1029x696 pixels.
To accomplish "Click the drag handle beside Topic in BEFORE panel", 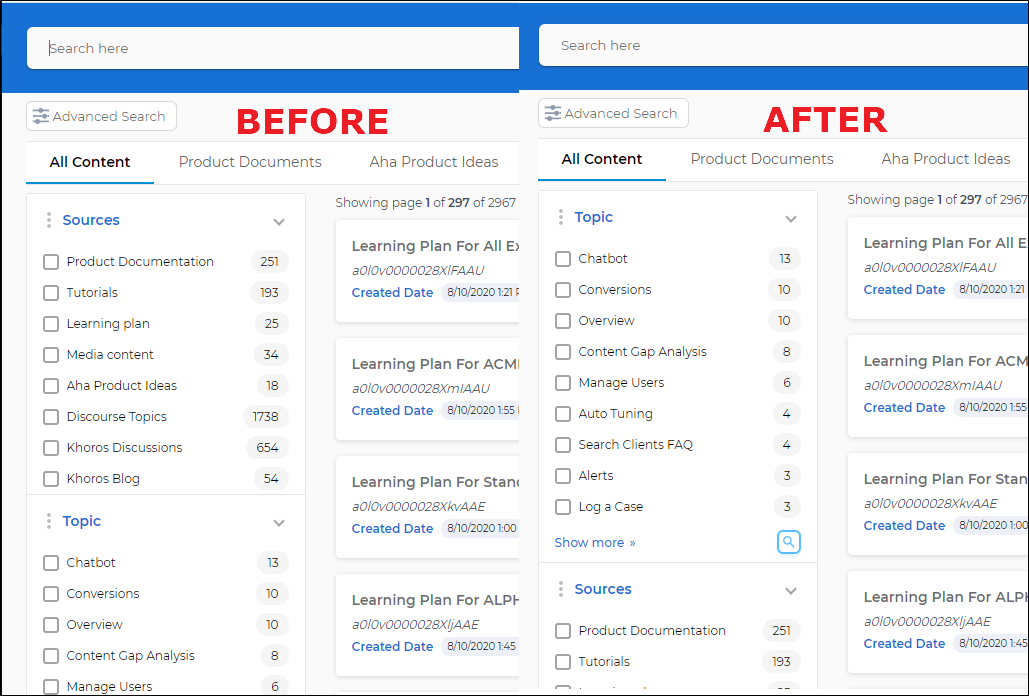I will point(48,521).
